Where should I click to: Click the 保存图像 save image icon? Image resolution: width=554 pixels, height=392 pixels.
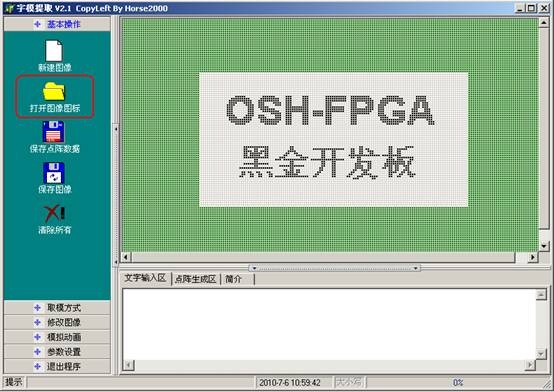53,173
